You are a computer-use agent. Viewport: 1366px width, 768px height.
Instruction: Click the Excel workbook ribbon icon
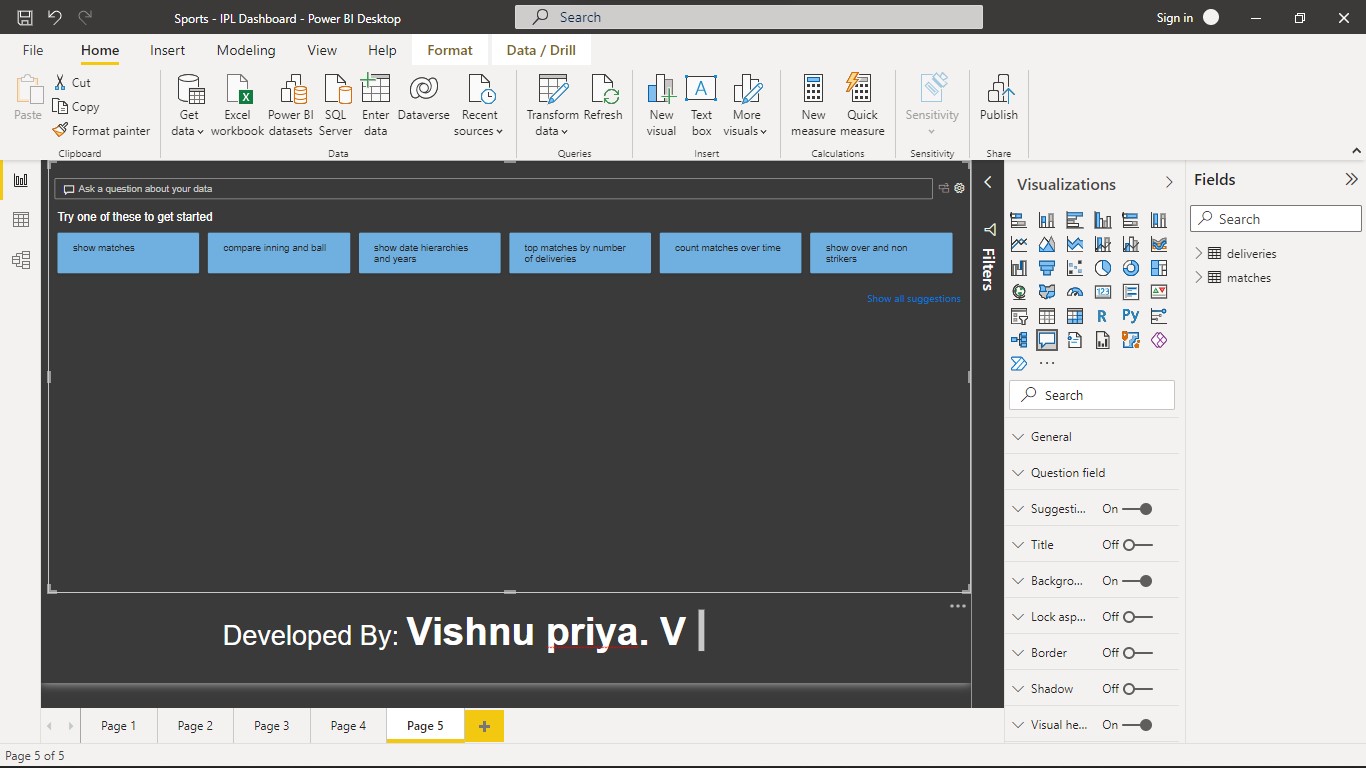pyautogui.click(x=237, y=104)
